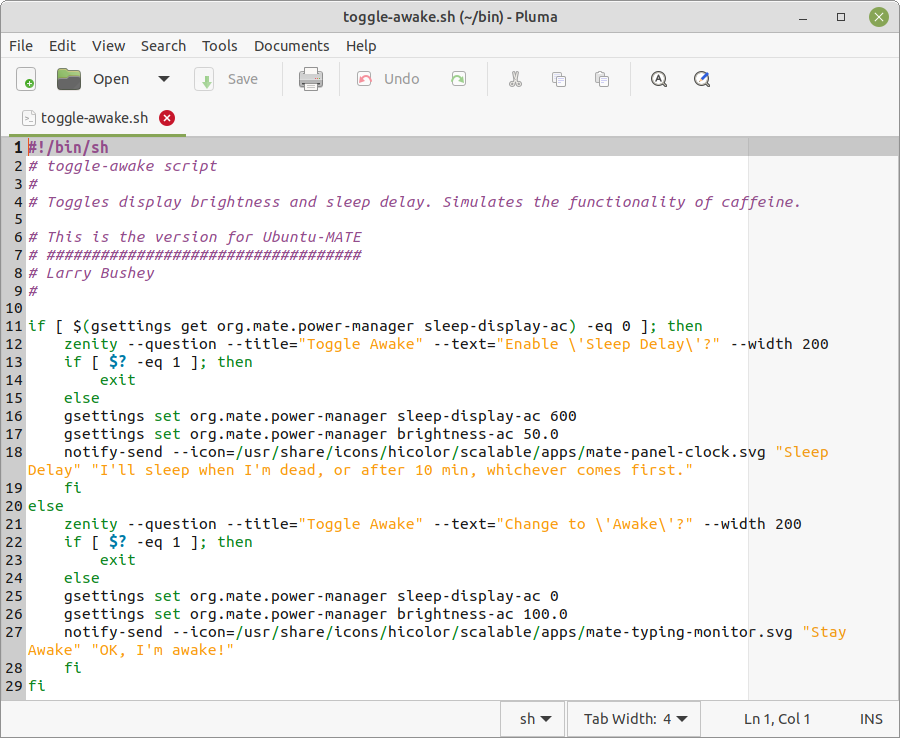Minimize the Pluma window

803,17
